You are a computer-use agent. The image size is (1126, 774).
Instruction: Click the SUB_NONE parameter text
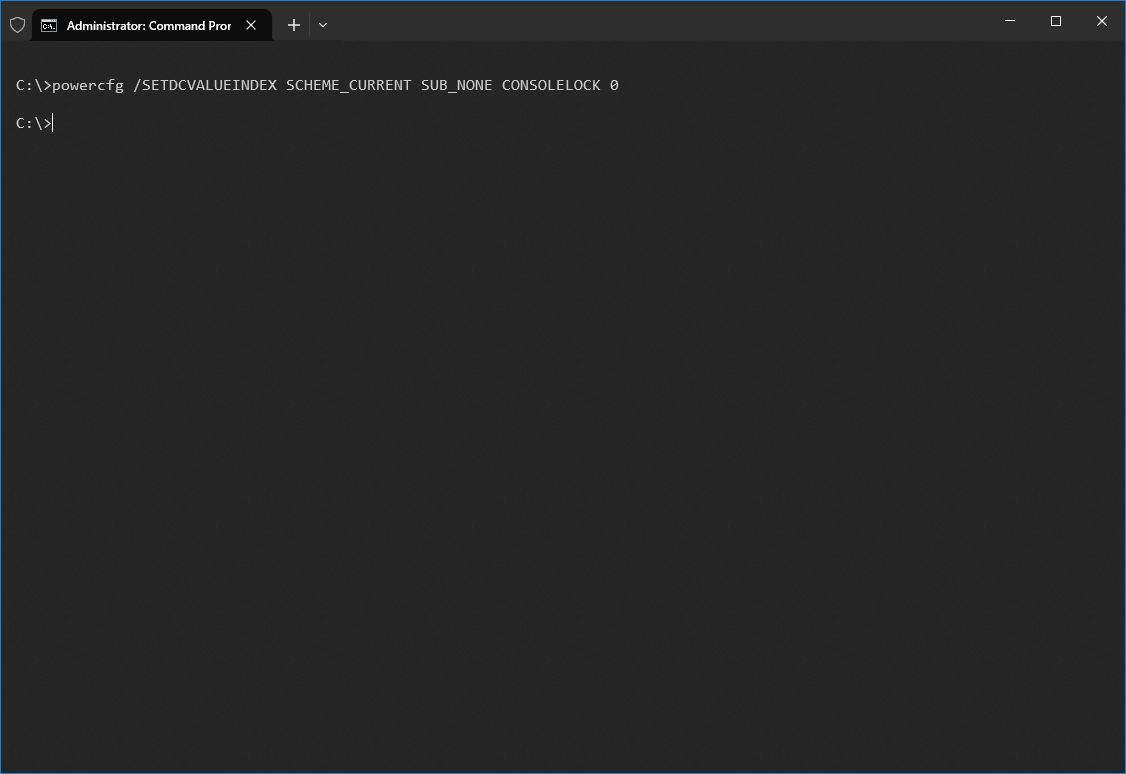pyautogui.click(x=456, y=85)
